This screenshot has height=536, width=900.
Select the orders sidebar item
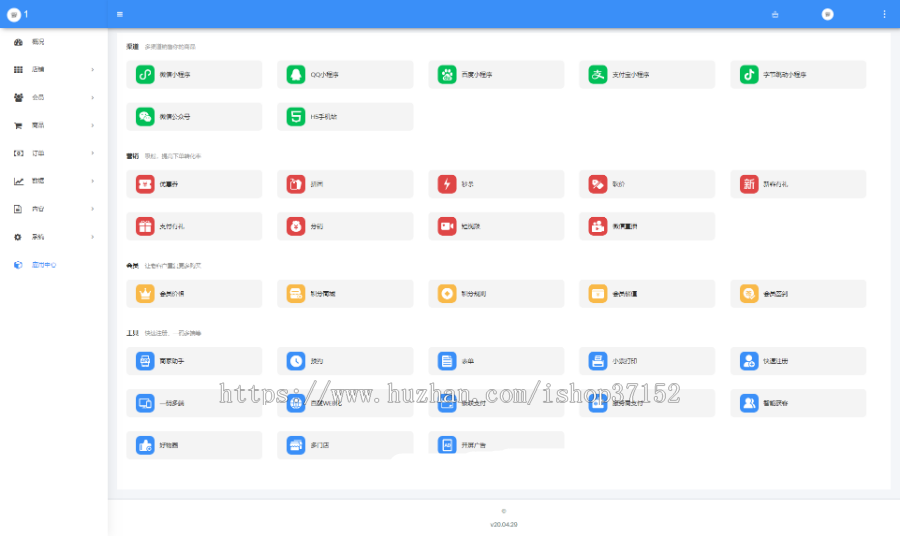point(53,153)
